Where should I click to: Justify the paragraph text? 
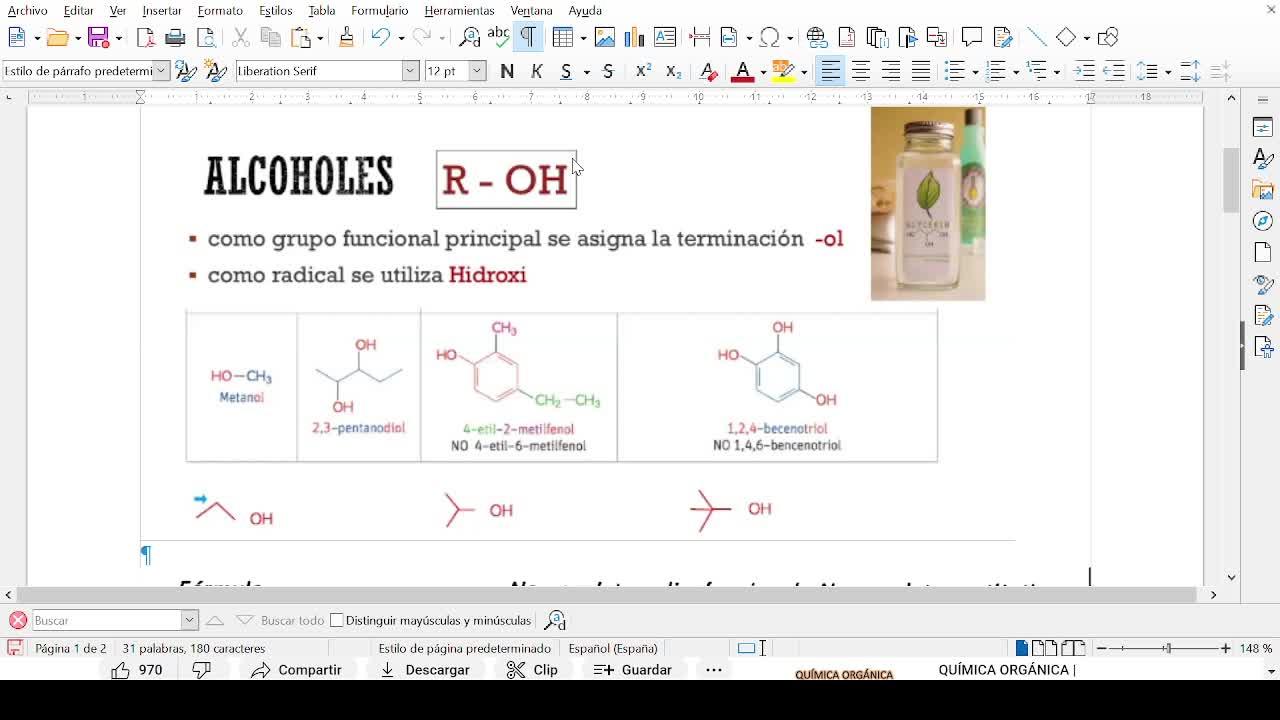(921, 71)
